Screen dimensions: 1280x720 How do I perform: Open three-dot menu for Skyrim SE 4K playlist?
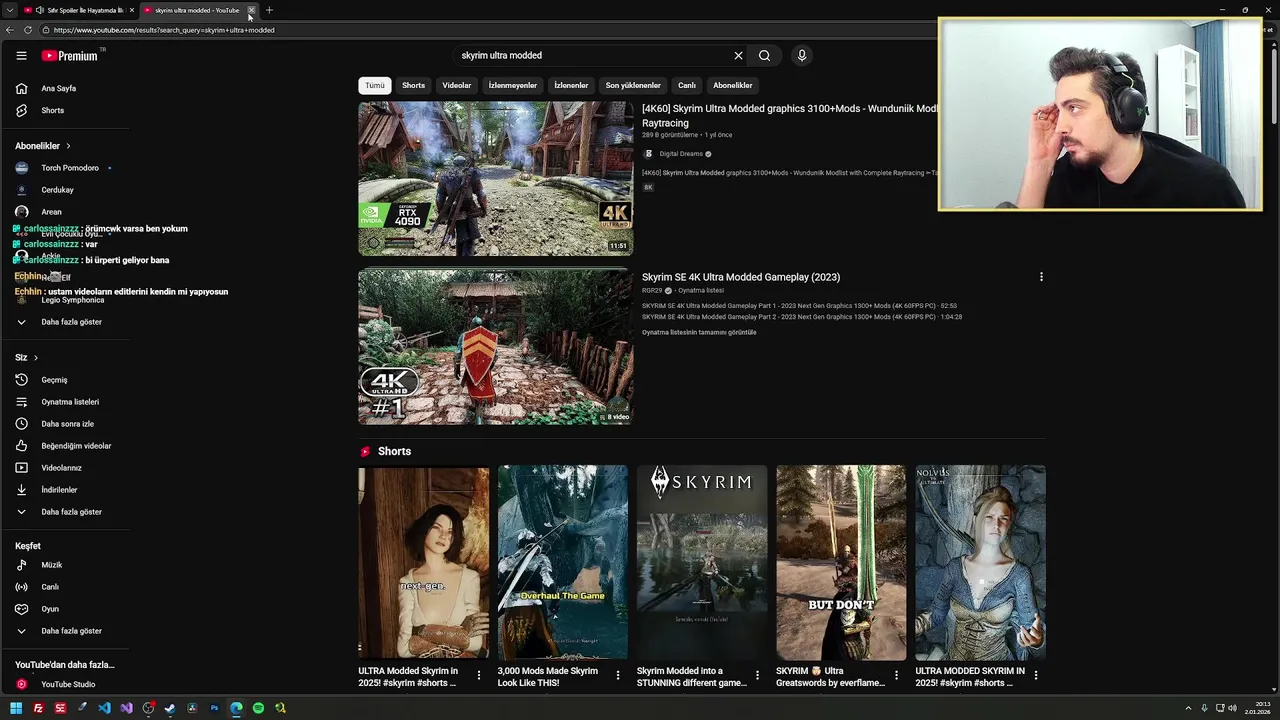[x=1041, y=277]
